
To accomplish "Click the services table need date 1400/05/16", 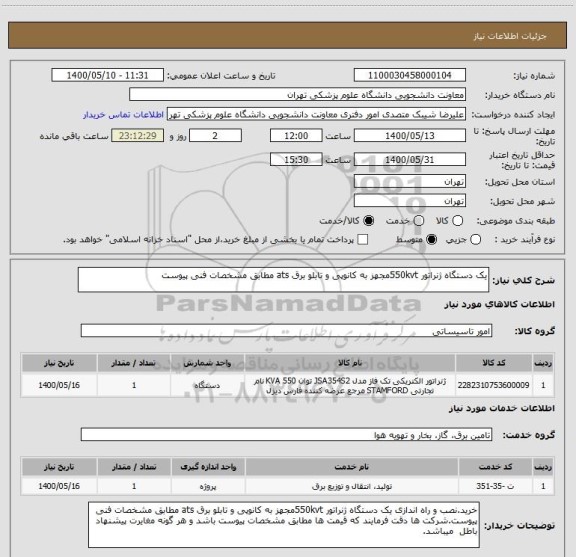I will (59, 486).
